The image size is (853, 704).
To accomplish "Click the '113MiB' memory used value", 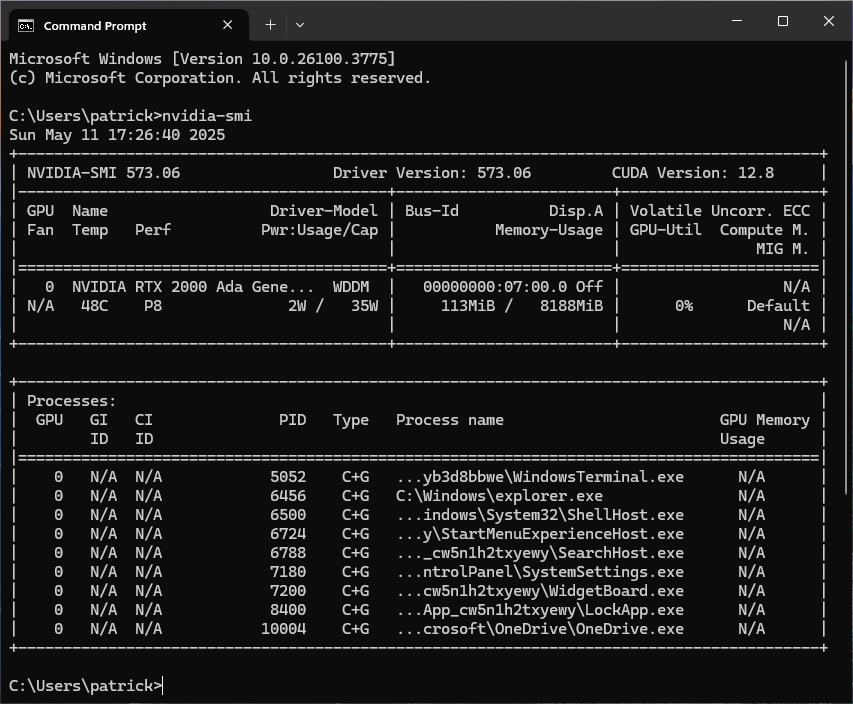I will point(468,306).
